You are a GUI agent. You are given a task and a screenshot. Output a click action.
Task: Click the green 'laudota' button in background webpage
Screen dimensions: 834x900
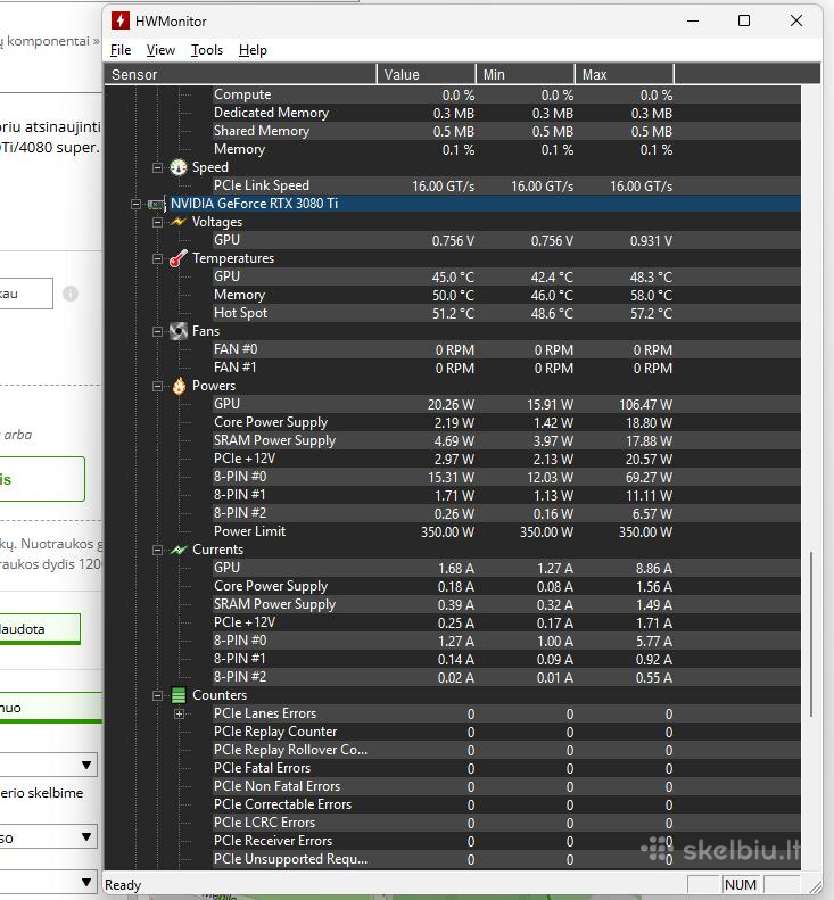click(x=39, y=629)
